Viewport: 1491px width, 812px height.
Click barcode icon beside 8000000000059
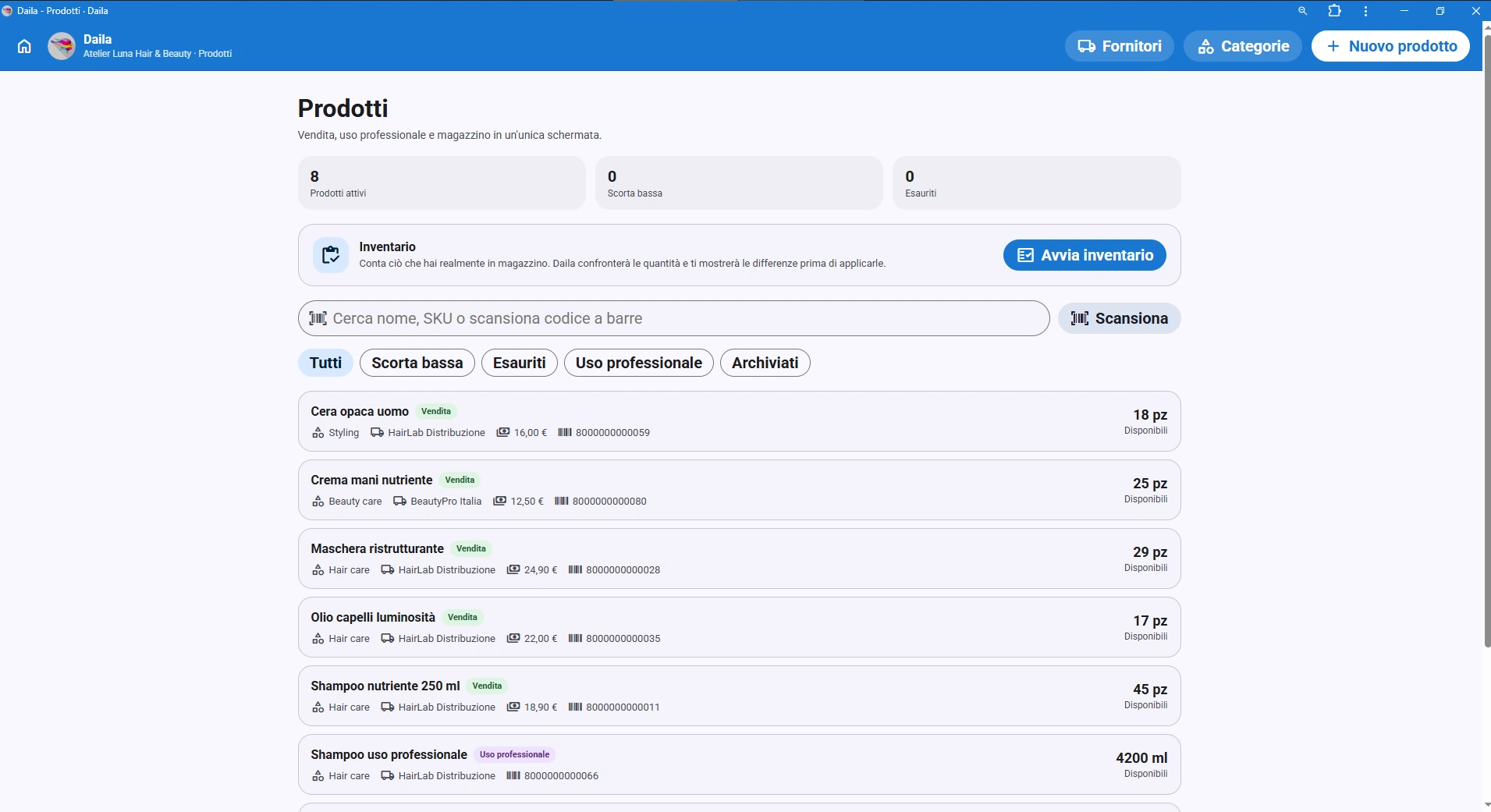pyautogui.click(x=565, y=433)
